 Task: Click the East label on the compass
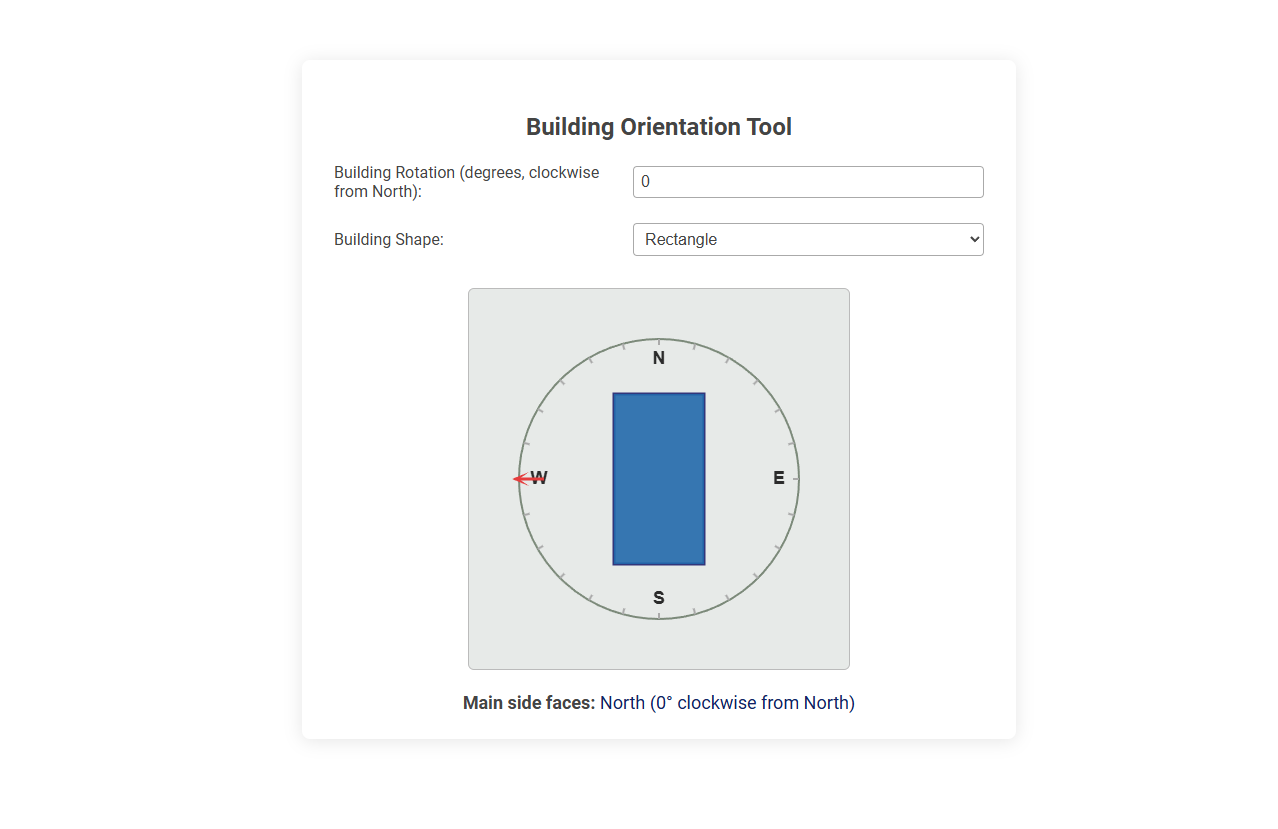(778, 478)
